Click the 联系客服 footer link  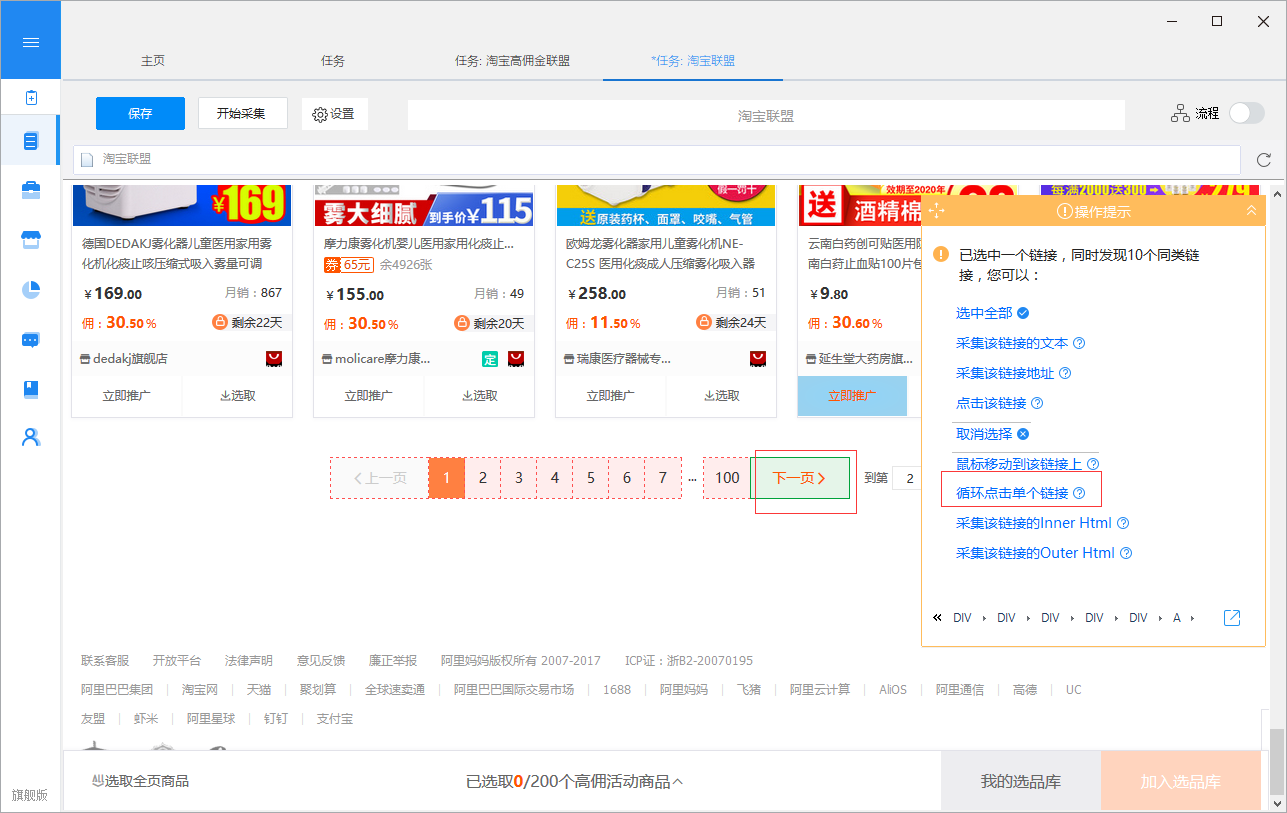(105, 661)
